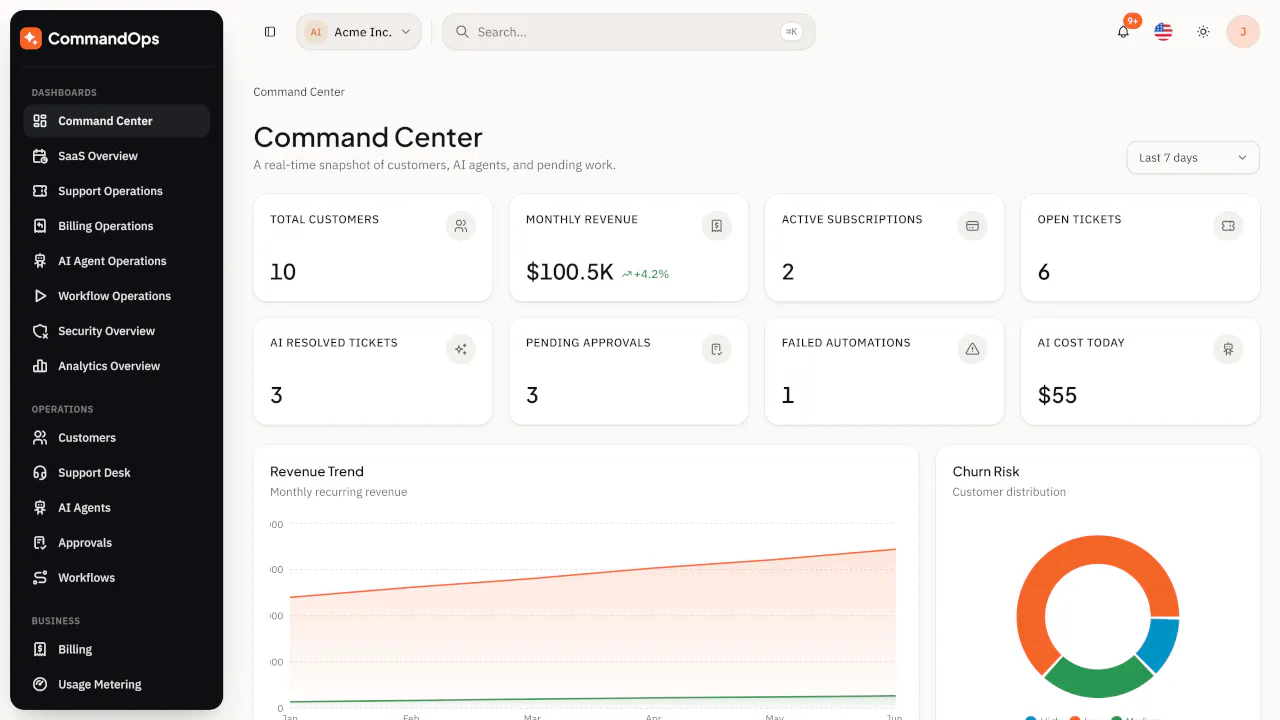This screenshot has width=1280, height=720.
Task: Click the blue Churn Risk donut segment
Action: 1160,644
